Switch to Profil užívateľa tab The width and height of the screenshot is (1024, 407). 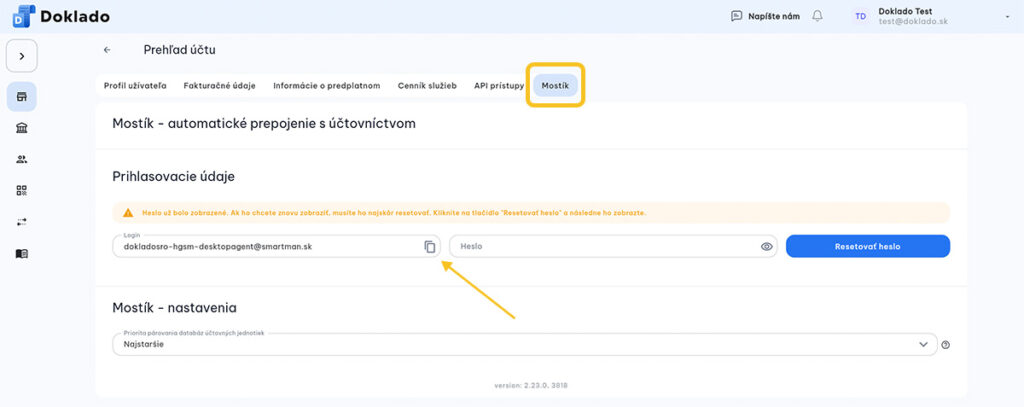pyautogui.click(x=135, y=86)
